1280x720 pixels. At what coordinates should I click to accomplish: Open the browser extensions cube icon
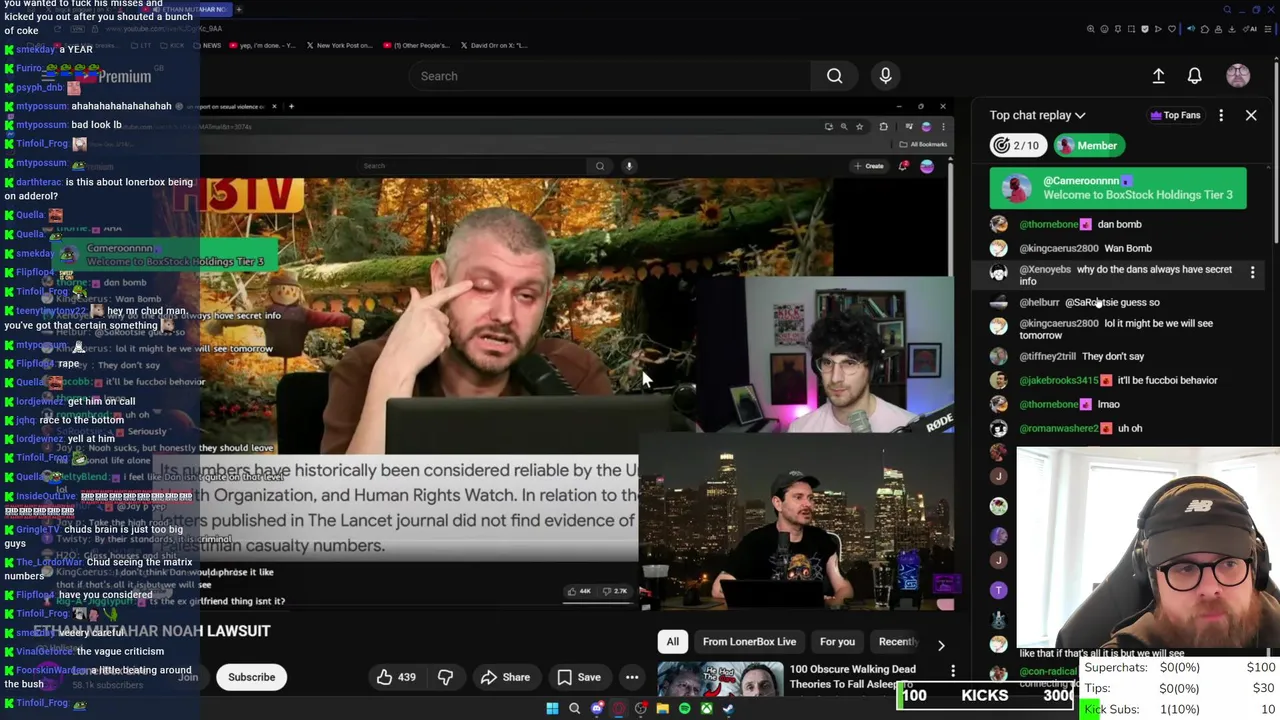(x=1205, y=29)
